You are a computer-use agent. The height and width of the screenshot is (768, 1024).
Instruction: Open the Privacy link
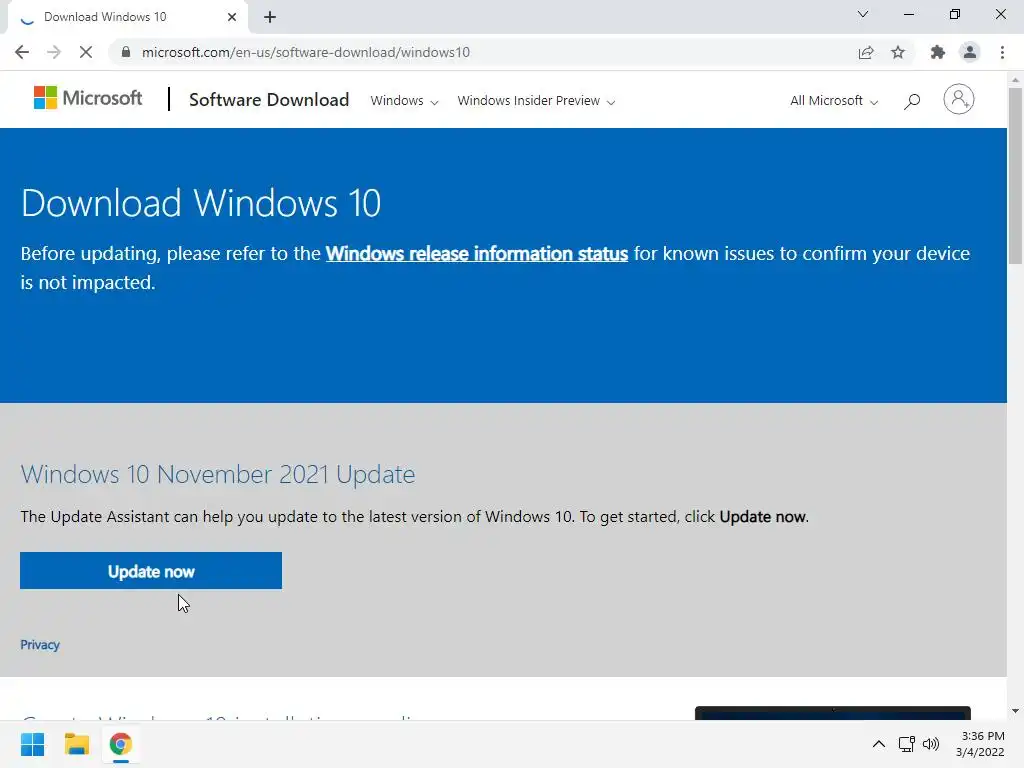[x=40, y=645]
